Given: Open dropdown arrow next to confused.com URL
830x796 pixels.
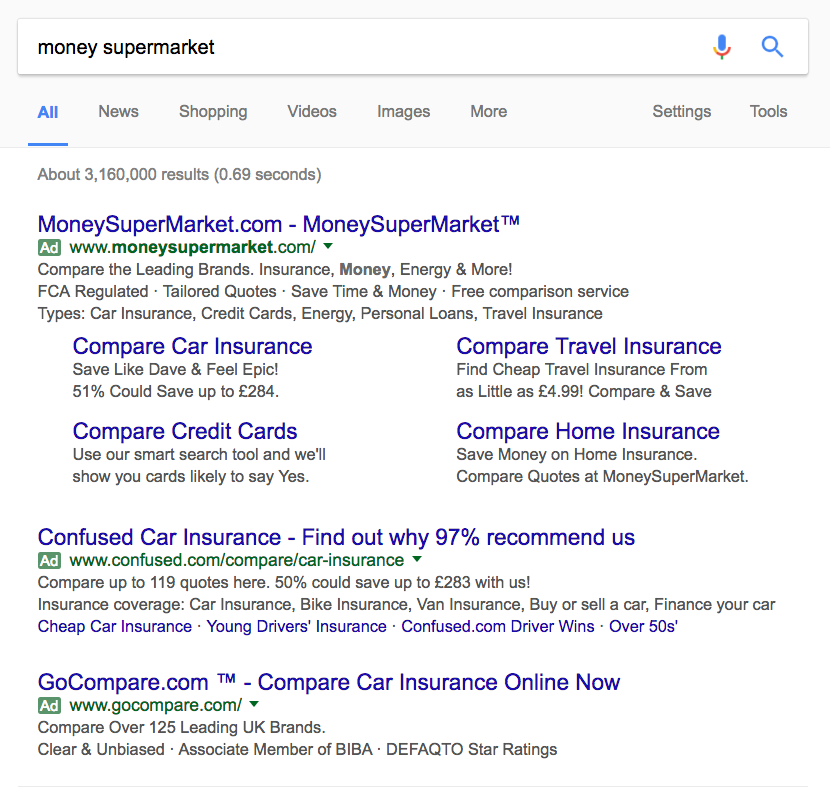Looking at the screenshot, I should (417, 560).
